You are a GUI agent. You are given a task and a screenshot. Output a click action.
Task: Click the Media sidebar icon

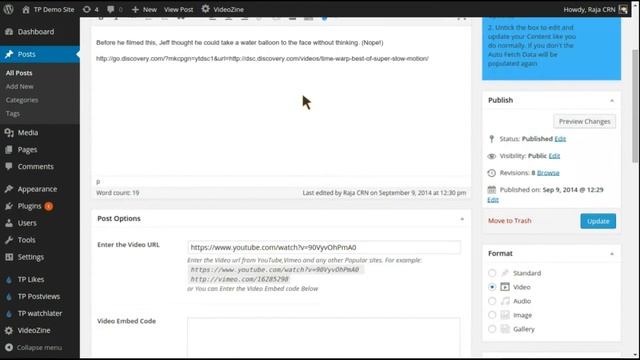point(9,132)
